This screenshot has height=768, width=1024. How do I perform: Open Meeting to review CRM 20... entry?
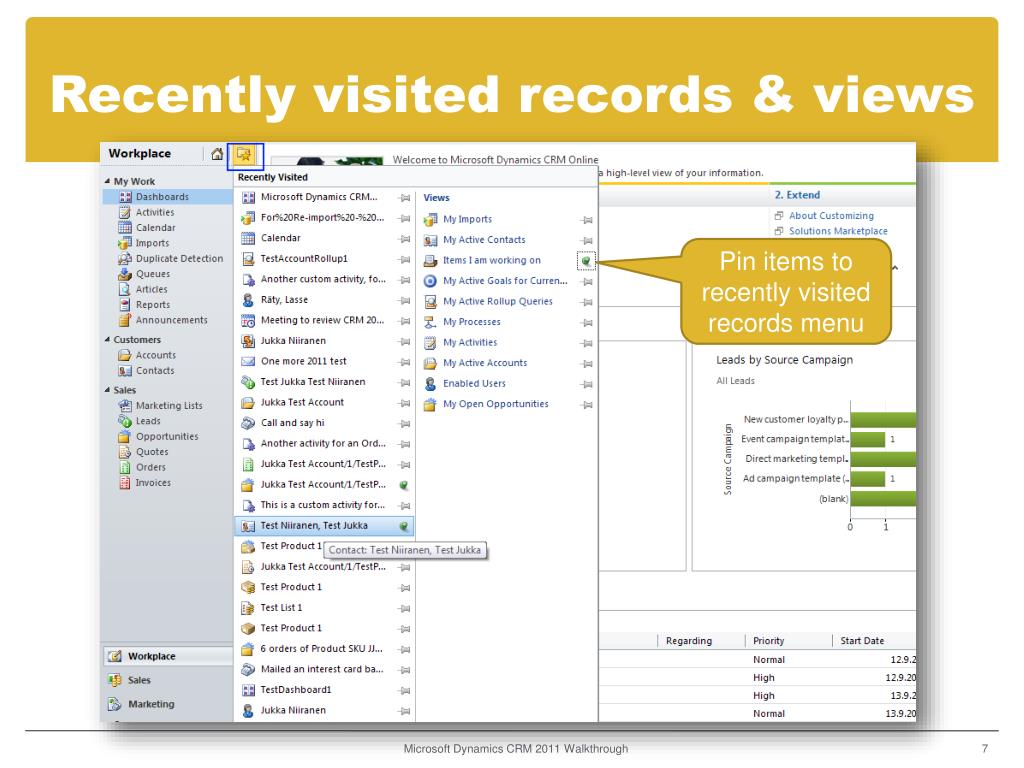322,320
